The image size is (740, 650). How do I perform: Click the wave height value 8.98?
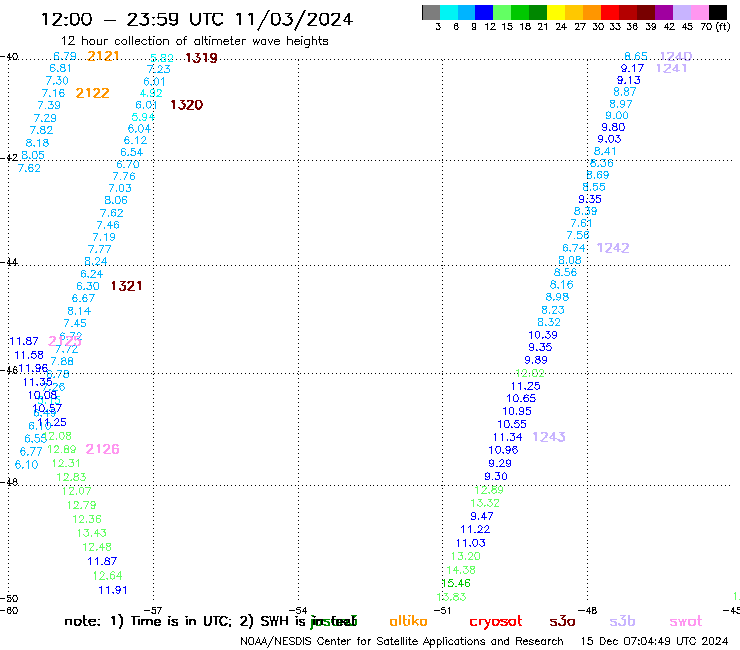[557, 297]
